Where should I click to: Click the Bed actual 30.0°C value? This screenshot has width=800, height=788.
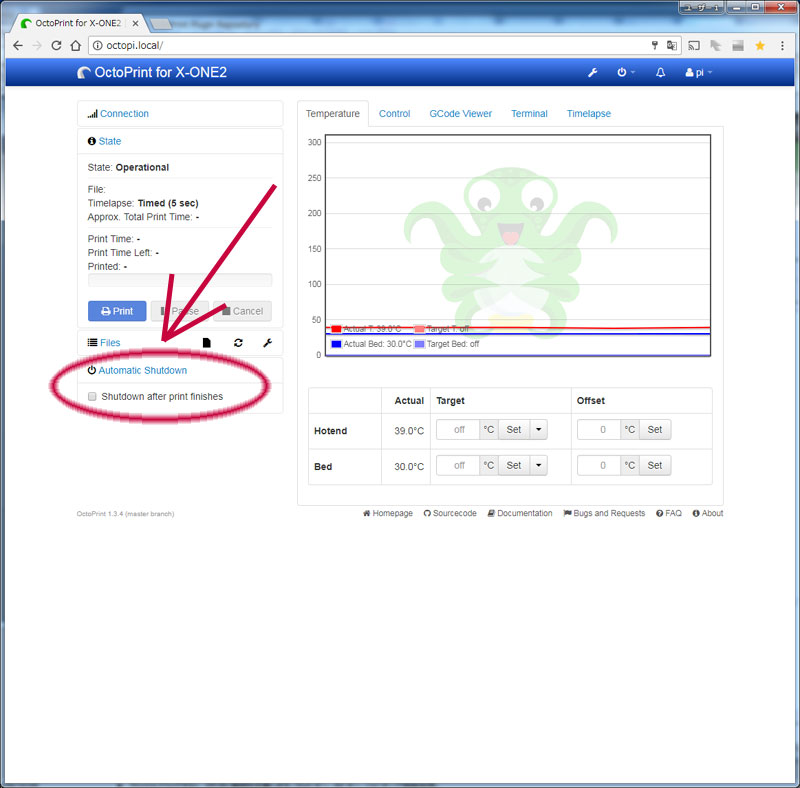(x=409, y=466)
